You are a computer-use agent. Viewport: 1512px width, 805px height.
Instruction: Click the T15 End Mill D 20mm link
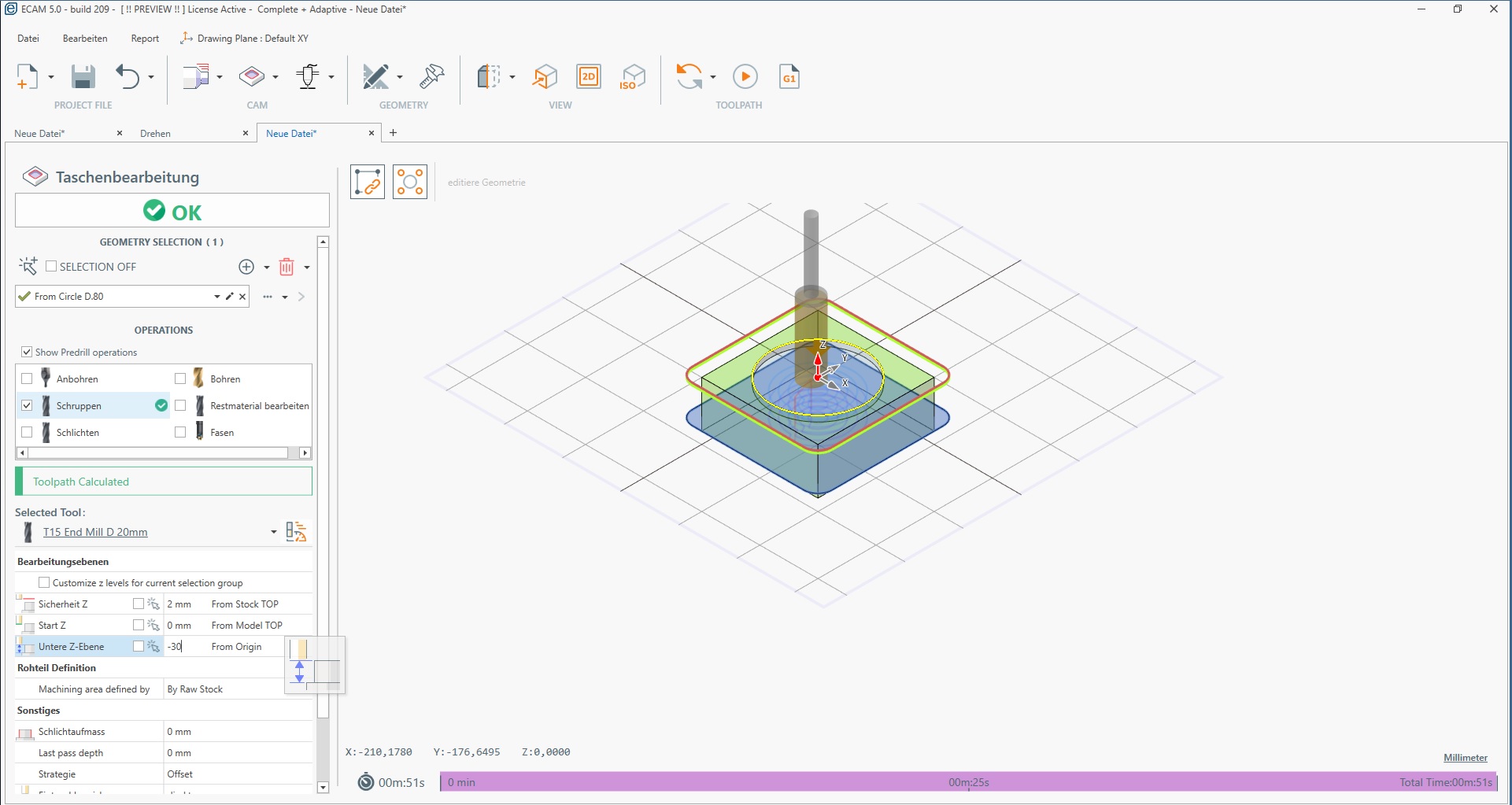[x=95, y=532]
